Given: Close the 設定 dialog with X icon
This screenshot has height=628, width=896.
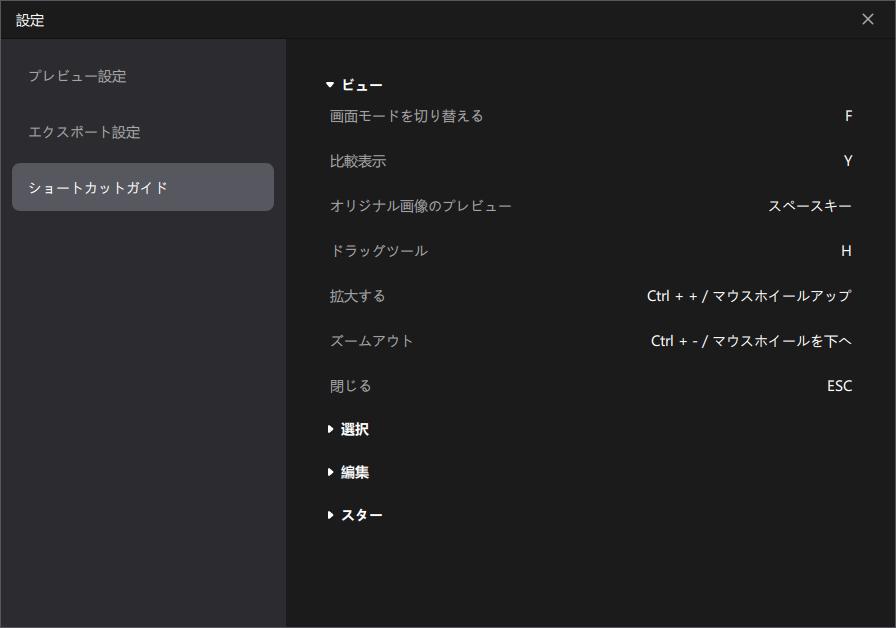Looking at the screenshot, I should click(x=867, y=20).
